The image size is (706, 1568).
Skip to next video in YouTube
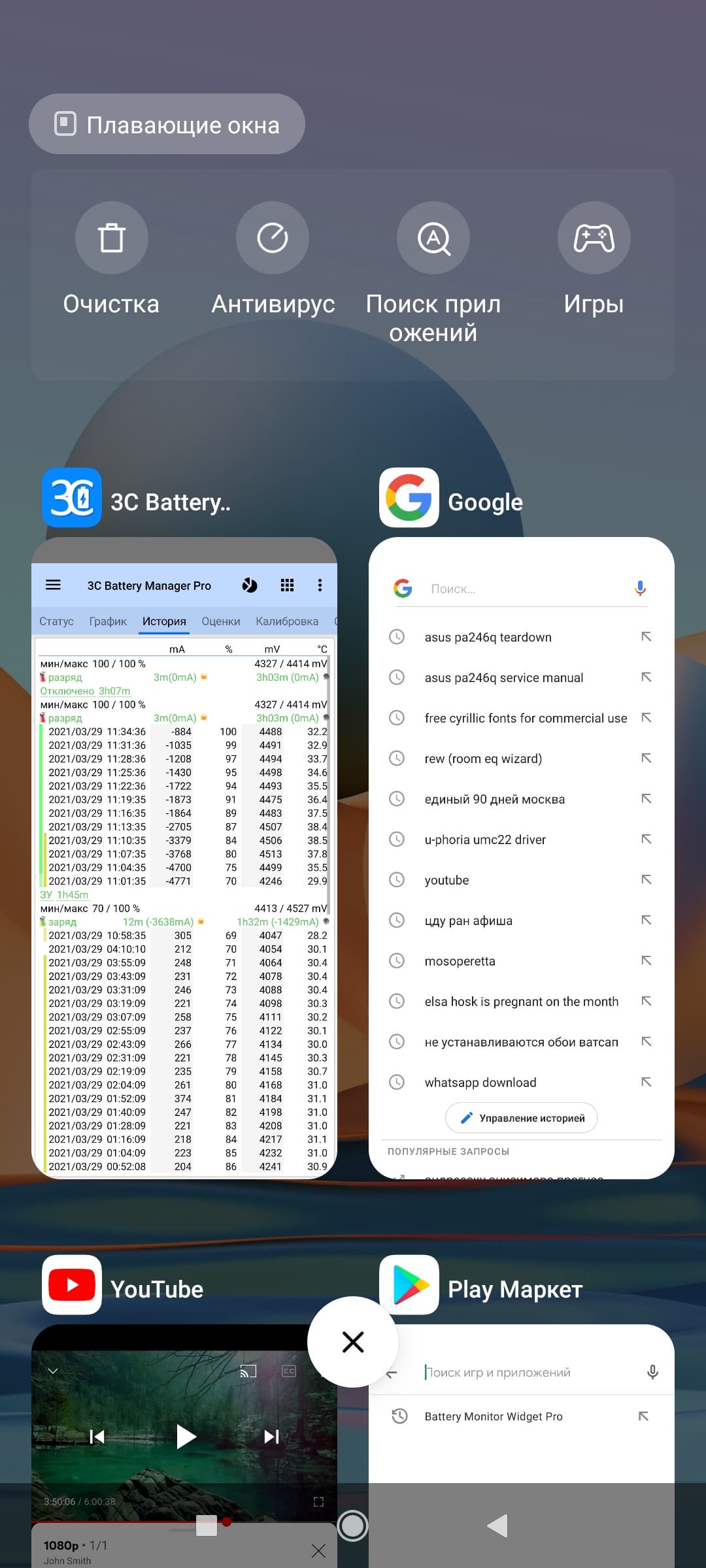272,1436
